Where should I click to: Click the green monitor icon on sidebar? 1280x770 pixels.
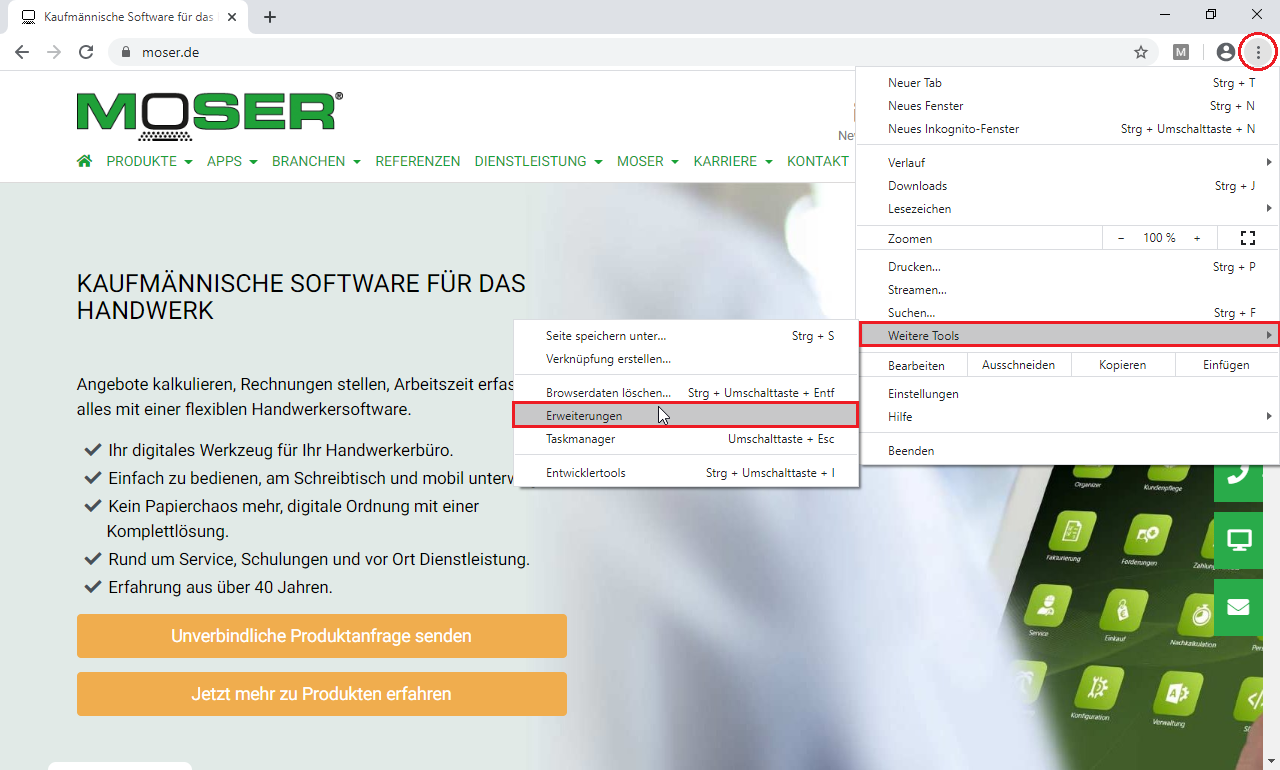click(x=1239, y=541)
